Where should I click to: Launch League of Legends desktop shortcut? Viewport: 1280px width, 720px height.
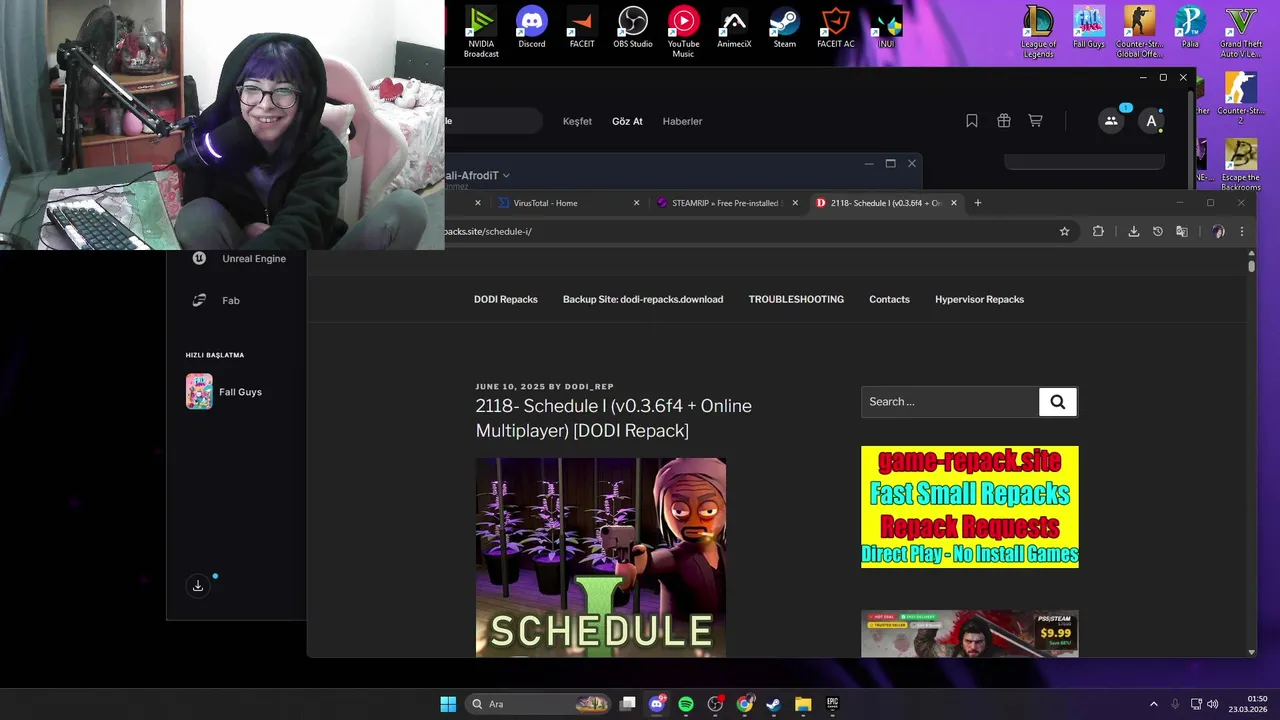(x=1038, y=31)
